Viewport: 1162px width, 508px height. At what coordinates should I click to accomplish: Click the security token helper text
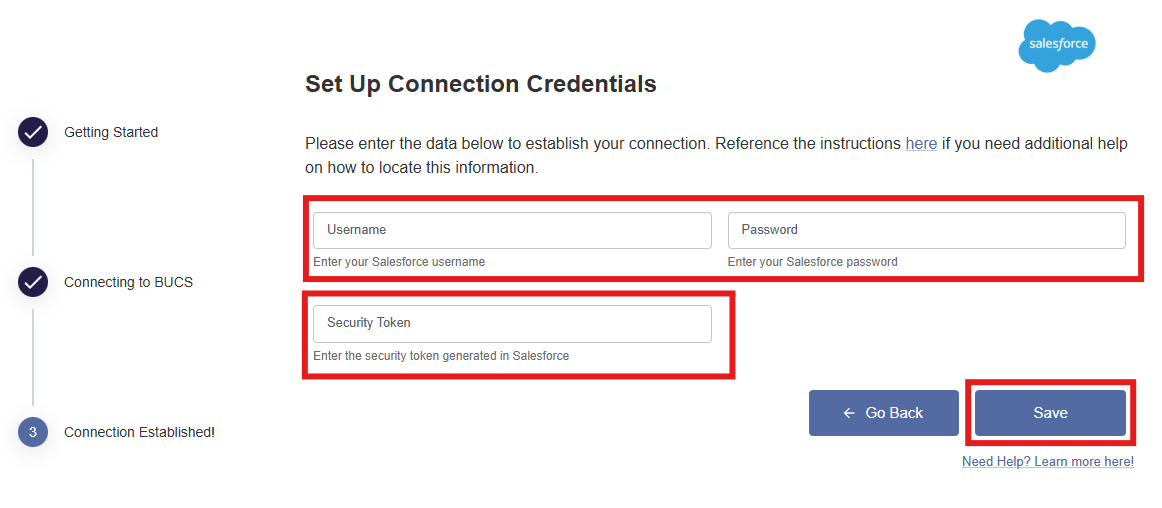coord(441,355)
